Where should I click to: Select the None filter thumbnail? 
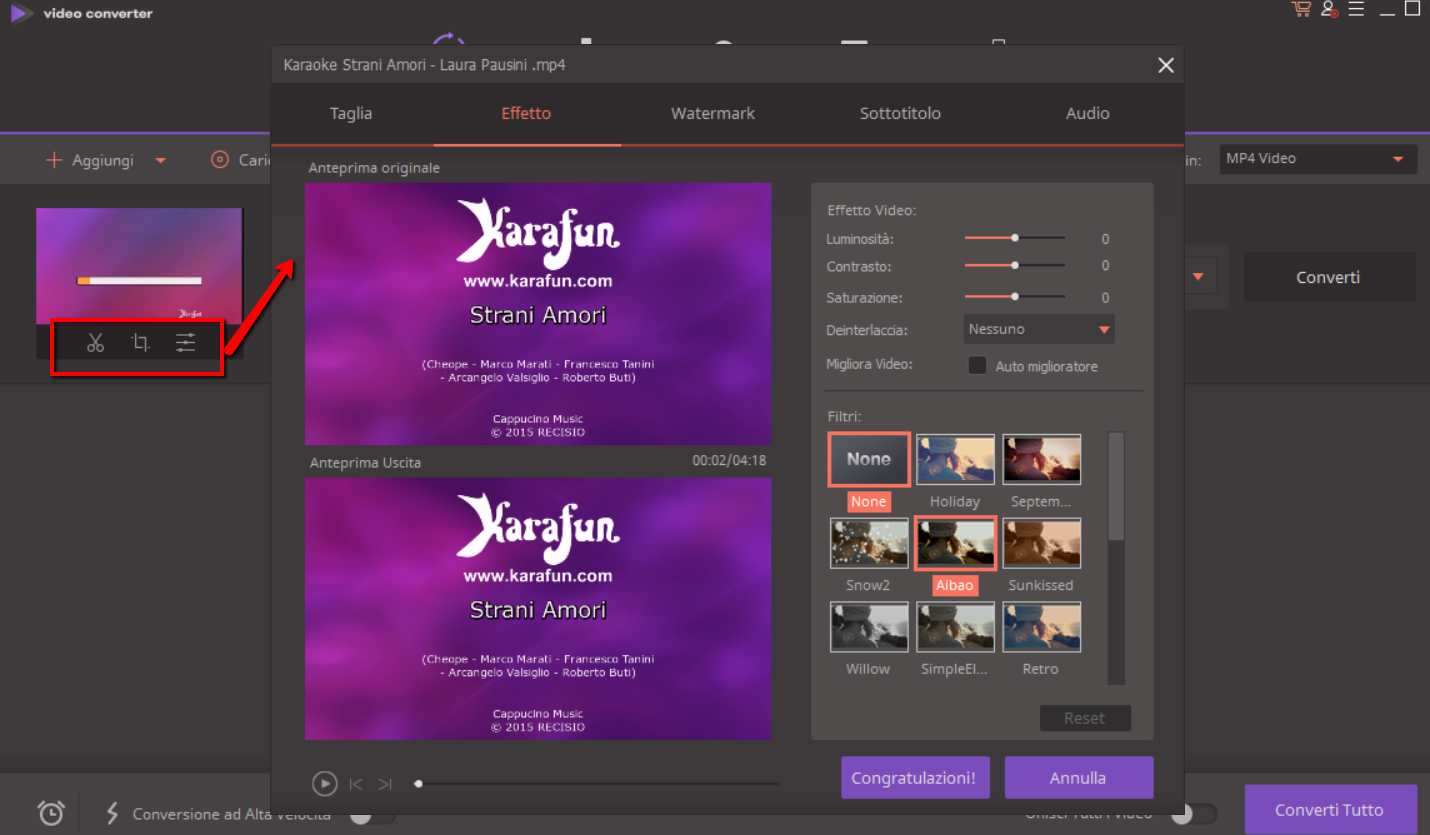click(x=868, y=459)
